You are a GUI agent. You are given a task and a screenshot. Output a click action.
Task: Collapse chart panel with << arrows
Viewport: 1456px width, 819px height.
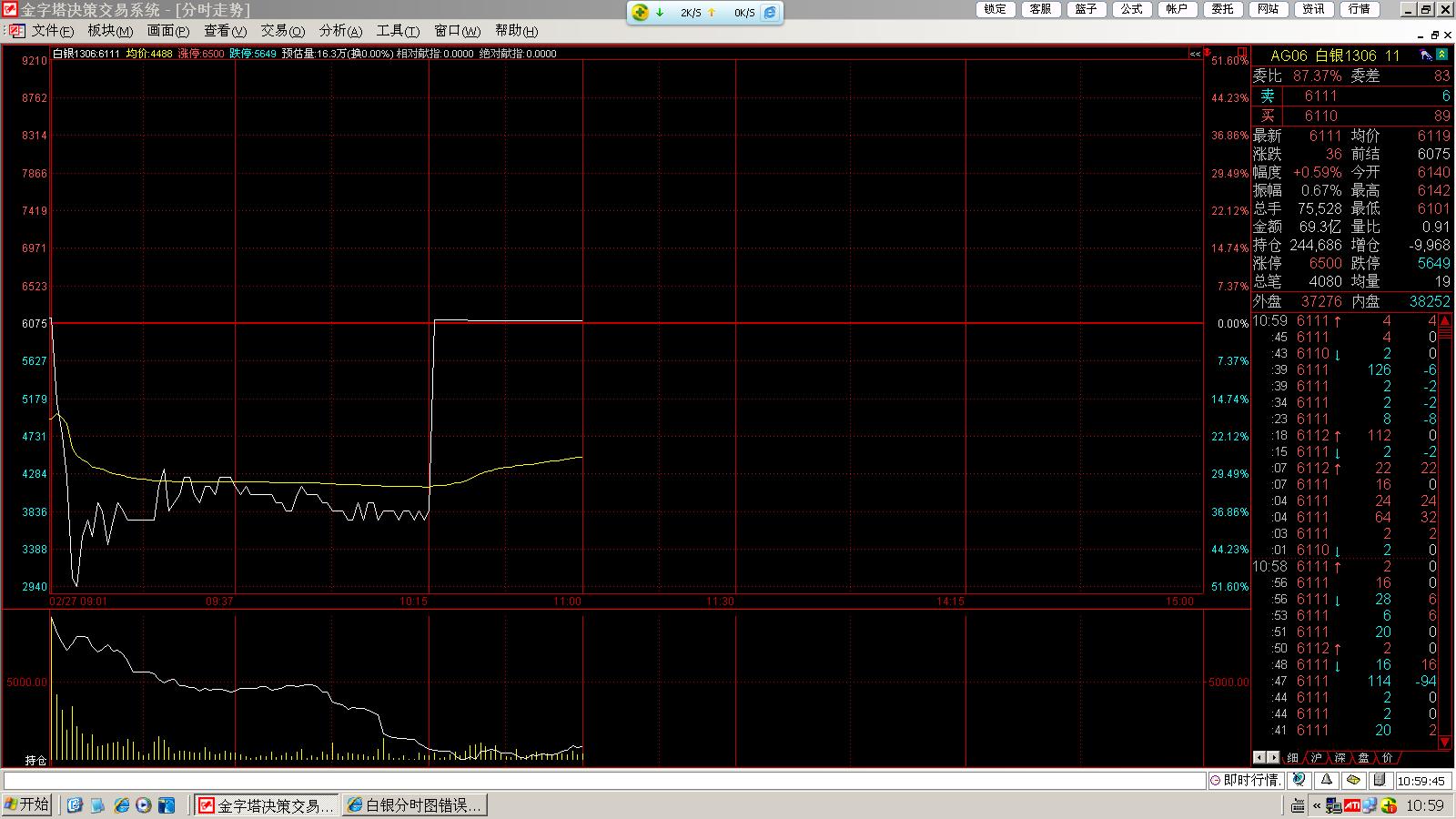[x=1195, y=54]
